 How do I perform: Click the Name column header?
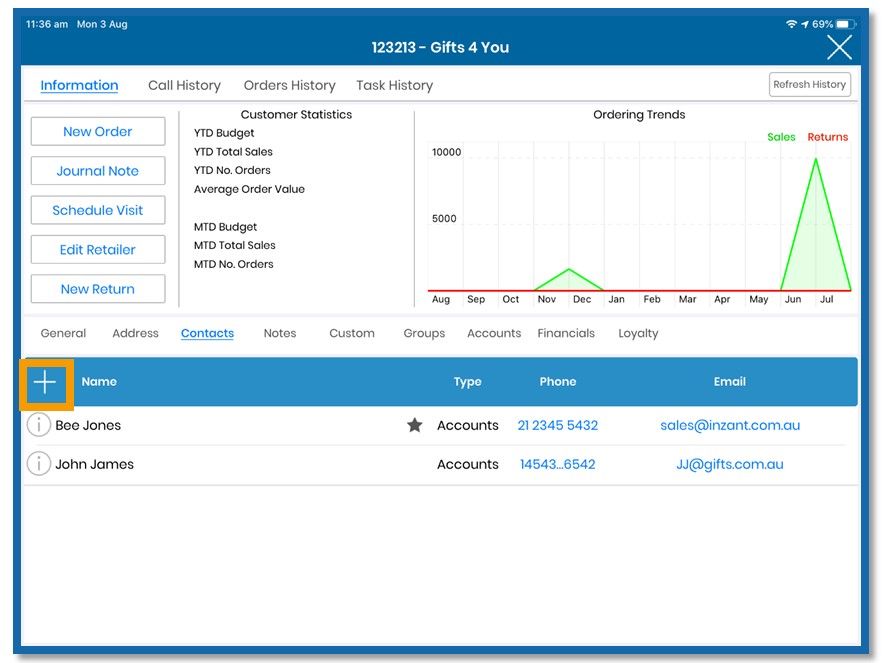coord(99,381)
